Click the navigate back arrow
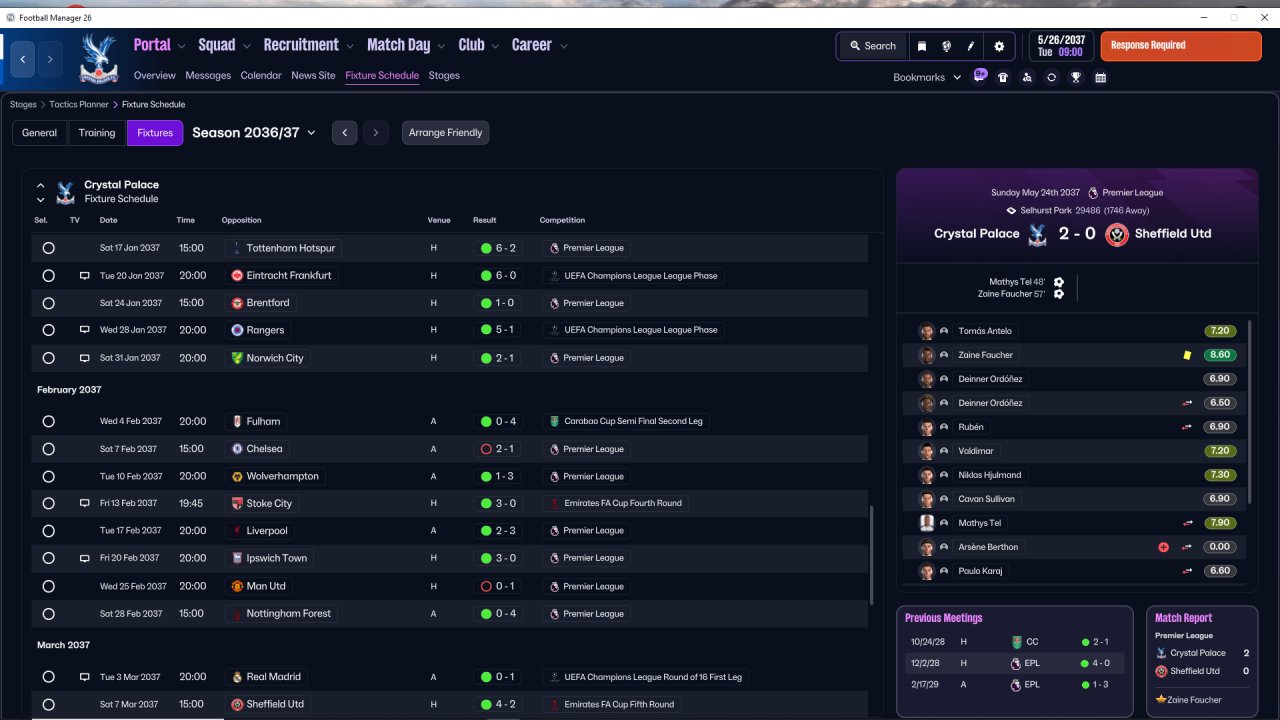The image size is (1280, 720). point(23,59)
